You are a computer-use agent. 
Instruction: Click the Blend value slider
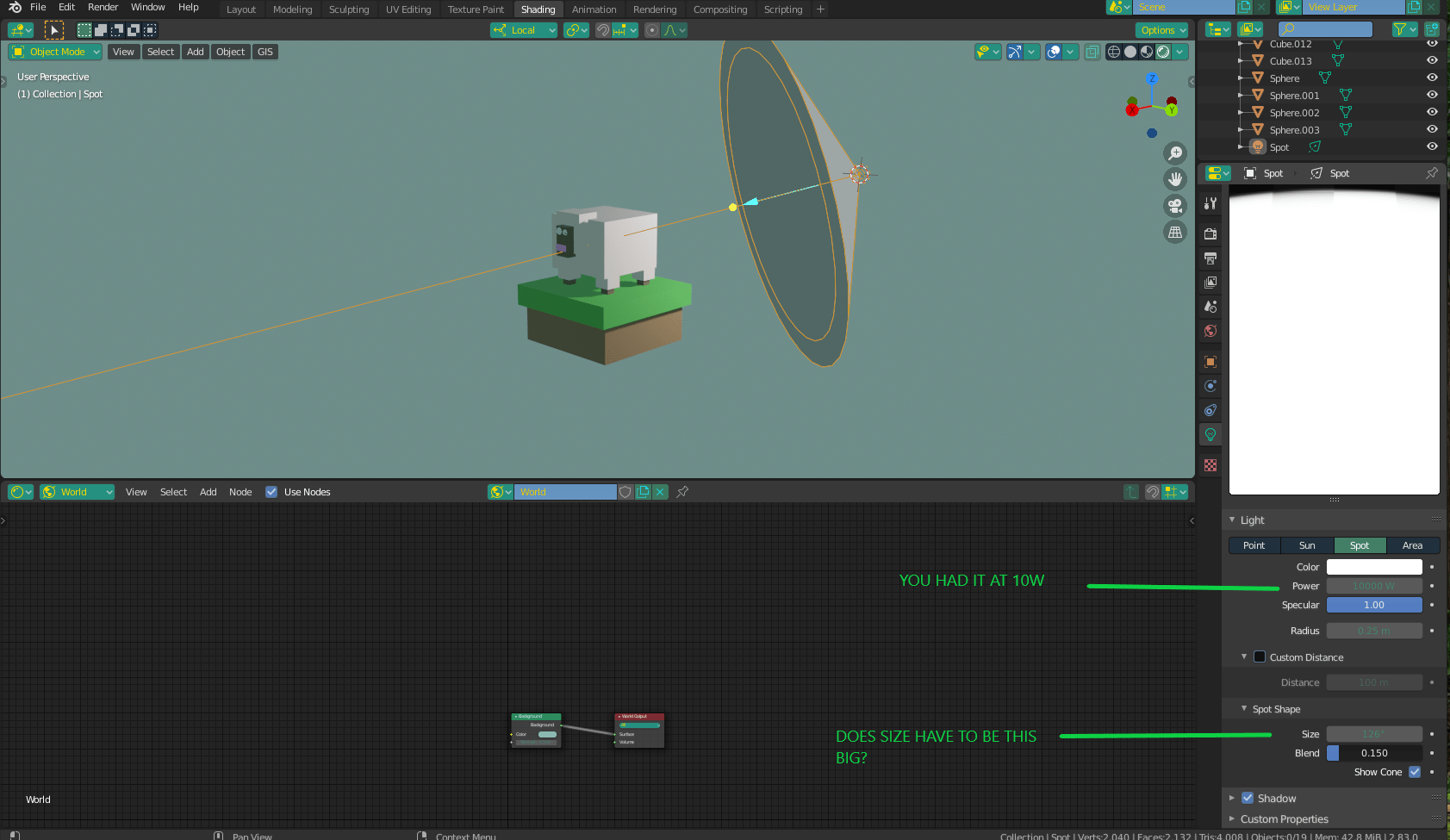coord(1374,753)
